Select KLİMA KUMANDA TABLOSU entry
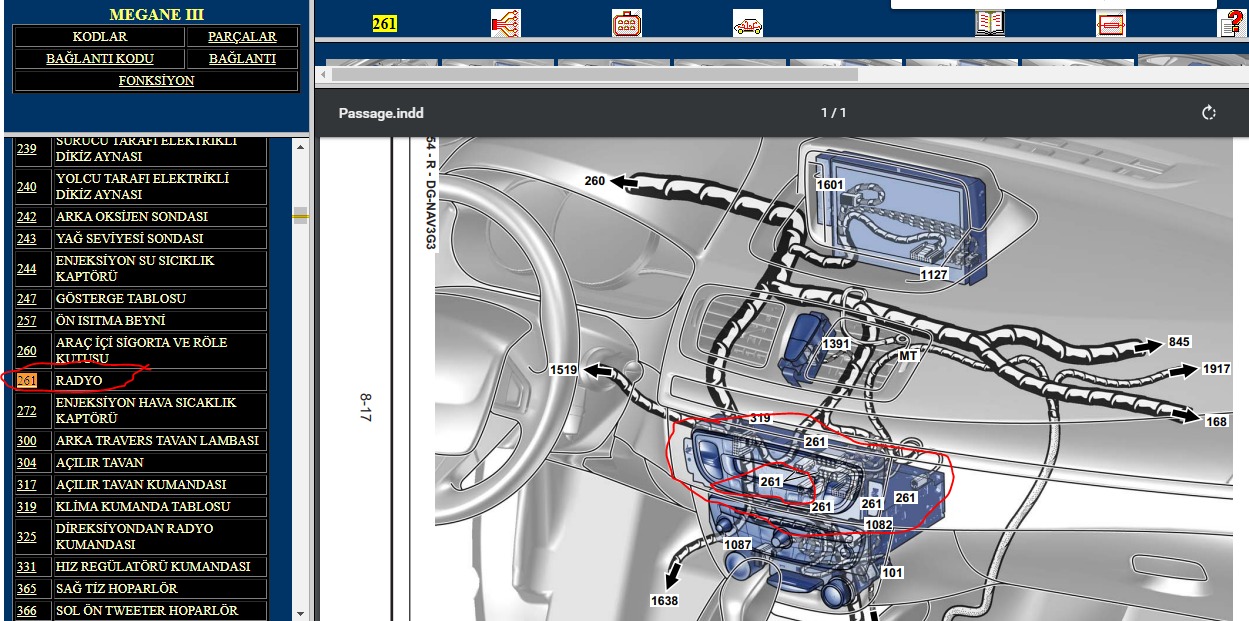This screenshot has height=621, width=1249. [143, 507]
